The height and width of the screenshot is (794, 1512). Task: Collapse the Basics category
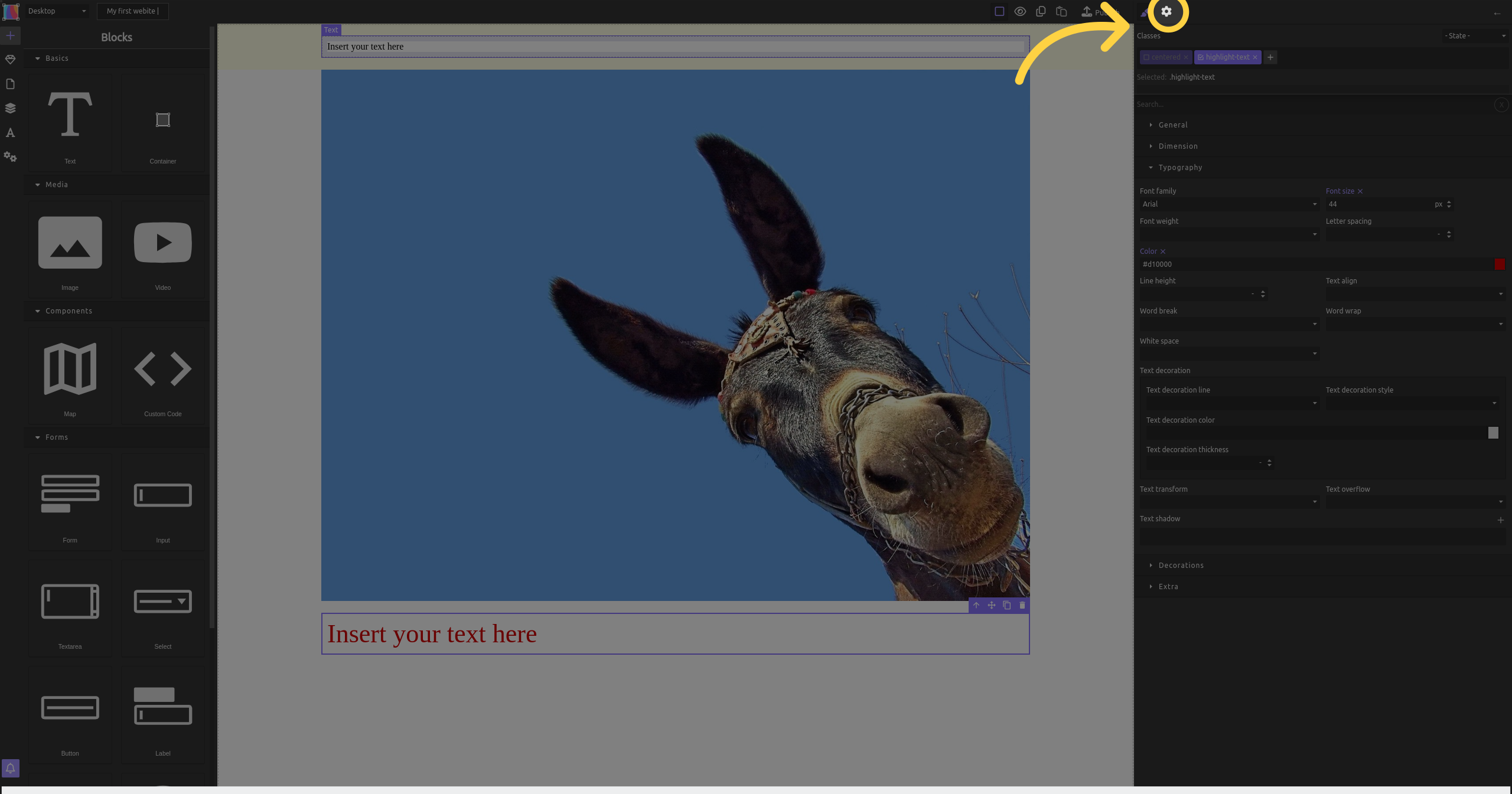(116, 58)
